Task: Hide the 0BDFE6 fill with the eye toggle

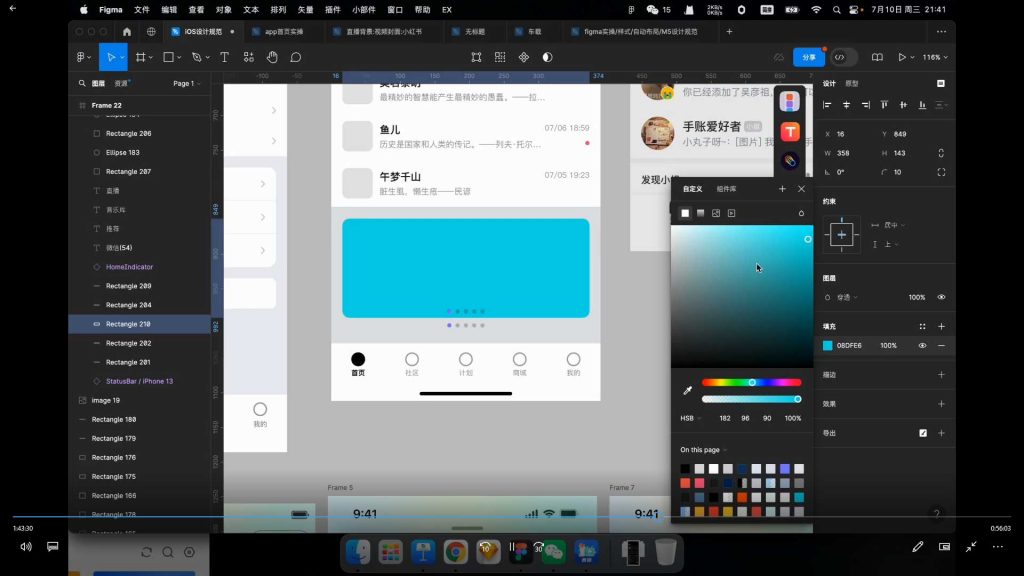Action: (x=922, y=345)
